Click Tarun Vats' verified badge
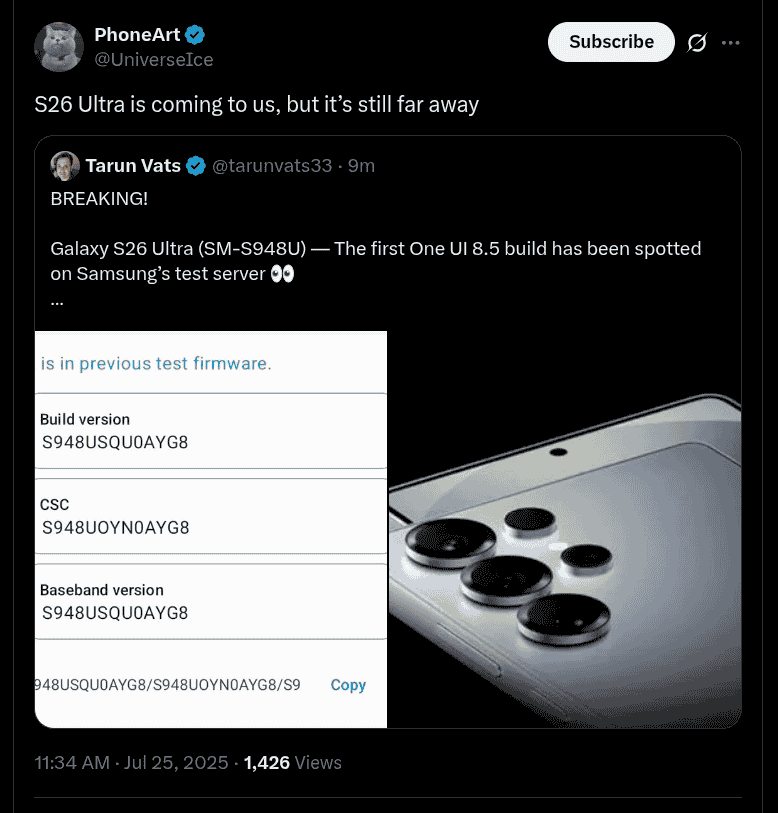The width and height of the screenshot is (778, 813). pos(197,166)
